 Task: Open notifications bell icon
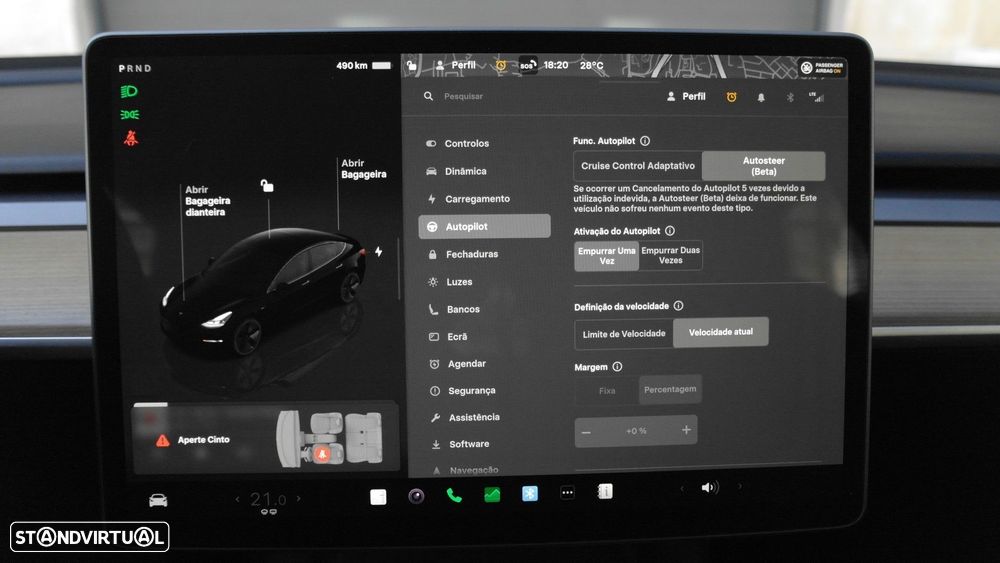761,98
